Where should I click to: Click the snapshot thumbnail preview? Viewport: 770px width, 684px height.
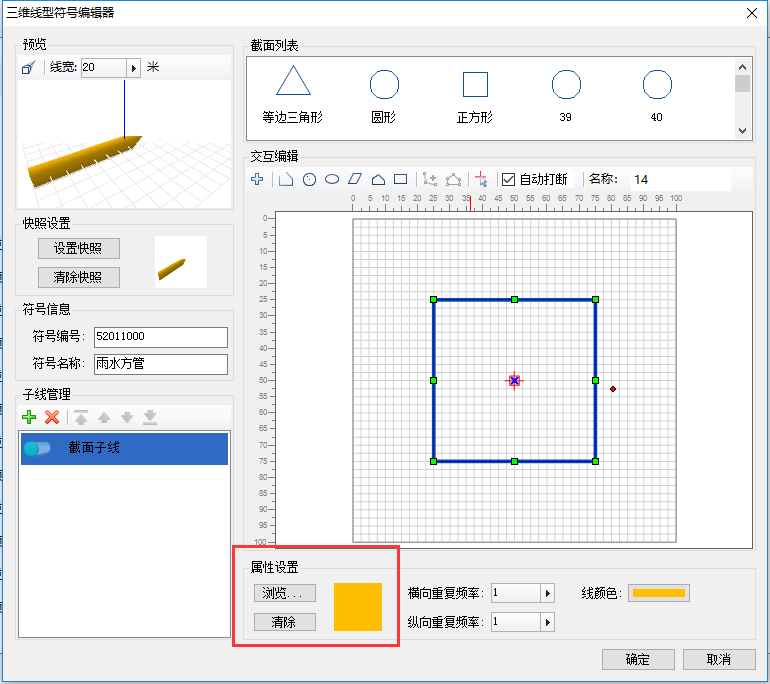pos(181,262)
